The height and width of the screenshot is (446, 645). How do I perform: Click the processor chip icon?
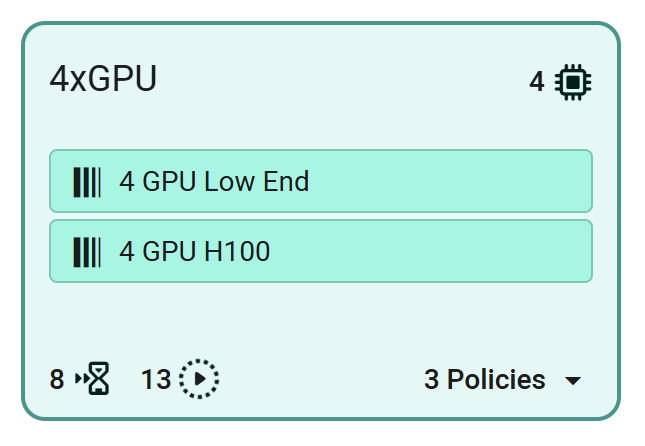click(574, 82)
